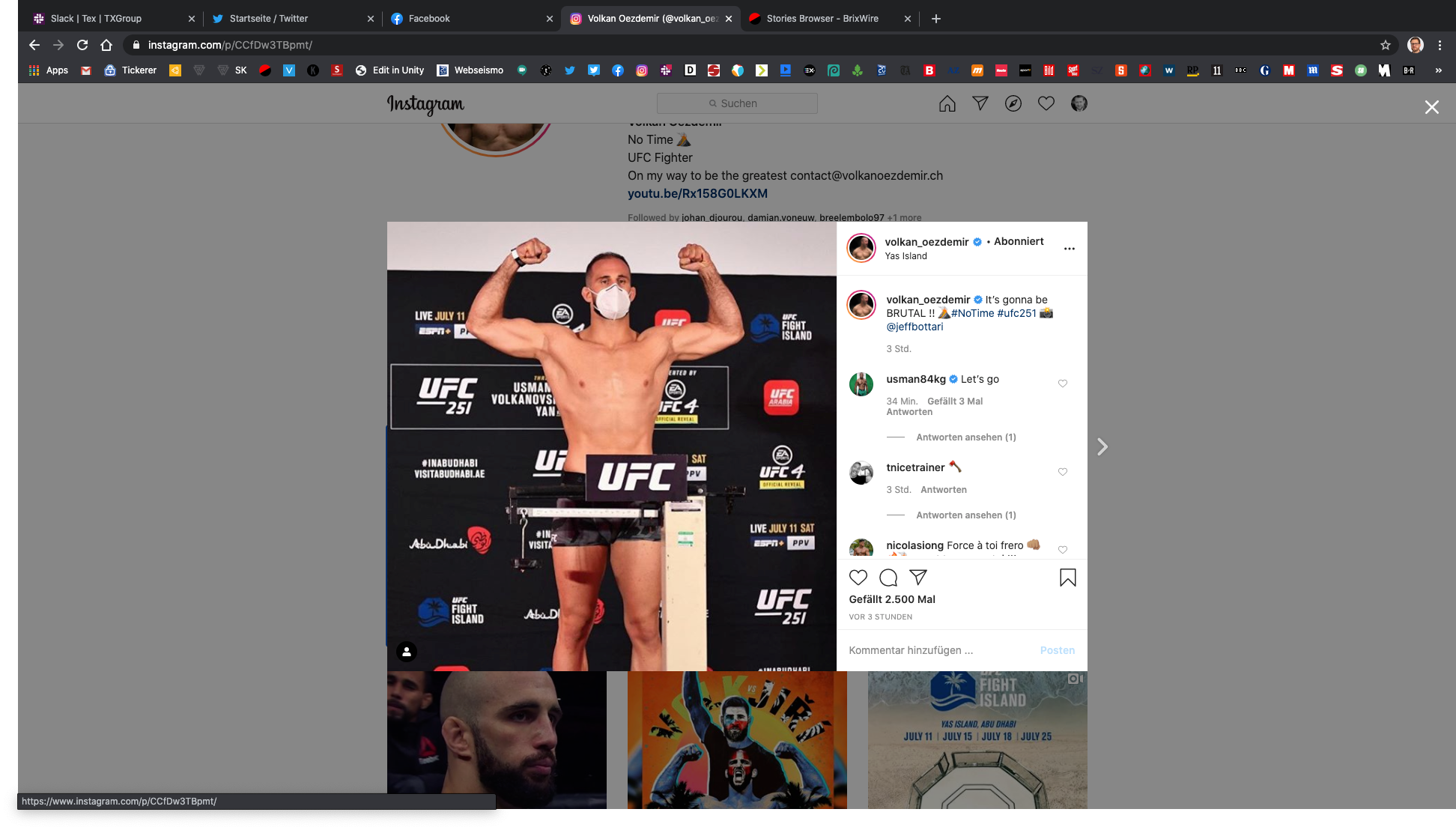Reply to tnicetrainer's comment via Antworten
Screen dimensions: 1456x830
coord(943,490)
